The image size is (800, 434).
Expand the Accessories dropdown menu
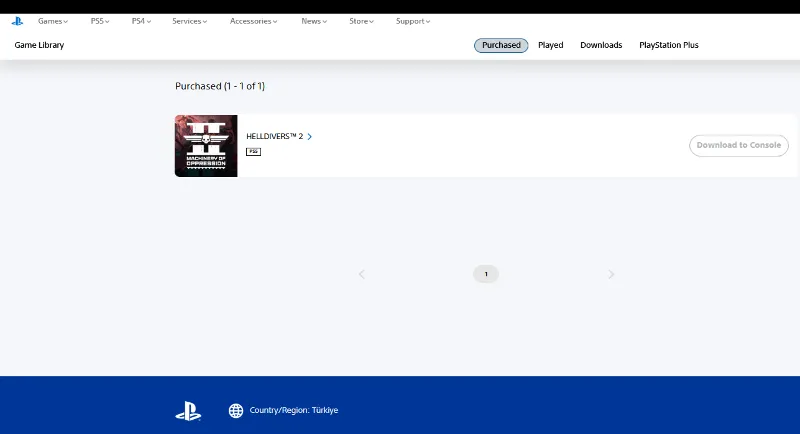(254, 21)
